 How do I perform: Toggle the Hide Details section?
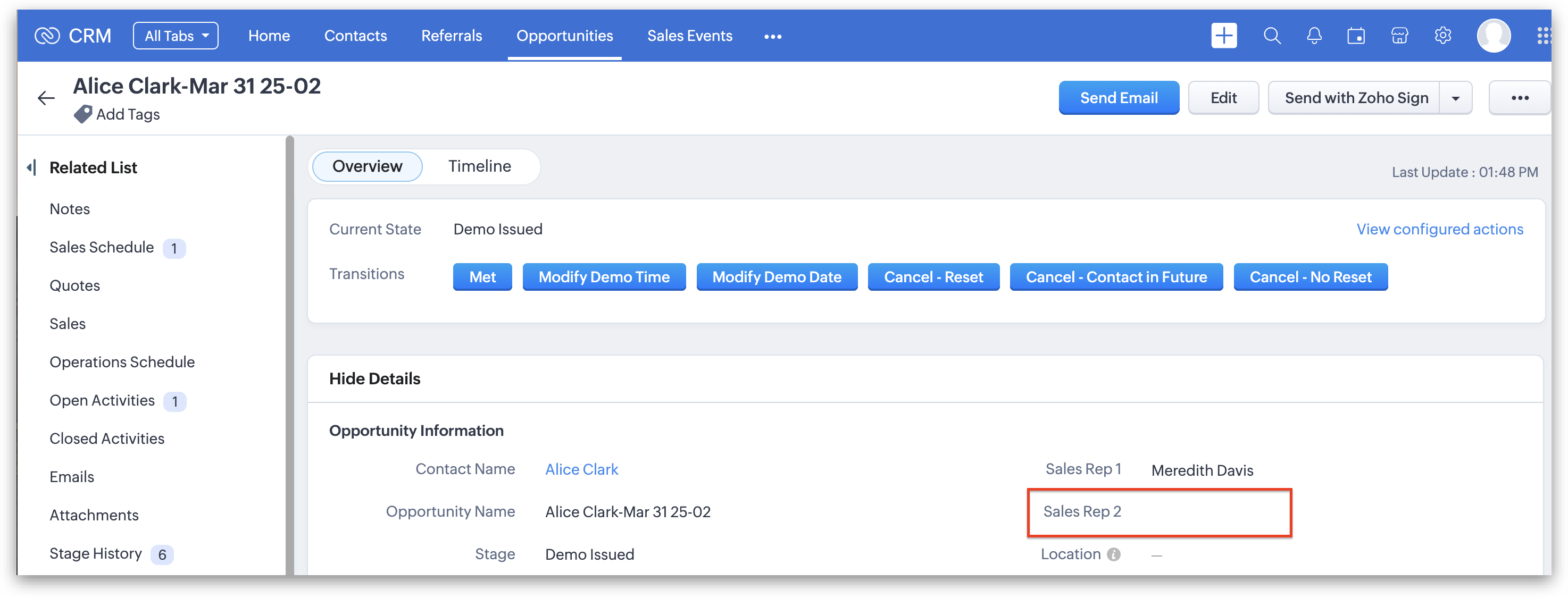374,378
